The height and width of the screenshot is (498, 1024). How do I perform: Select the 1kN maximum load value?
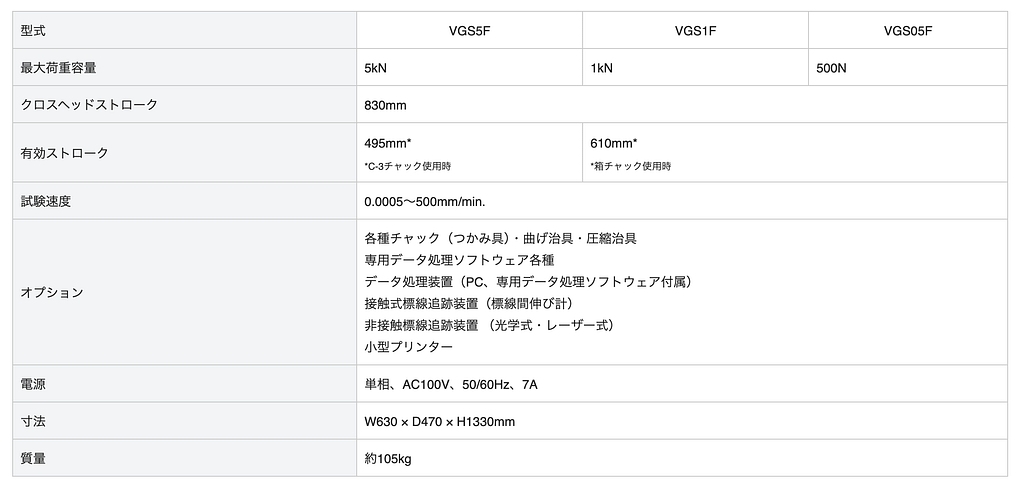point(602,68)
